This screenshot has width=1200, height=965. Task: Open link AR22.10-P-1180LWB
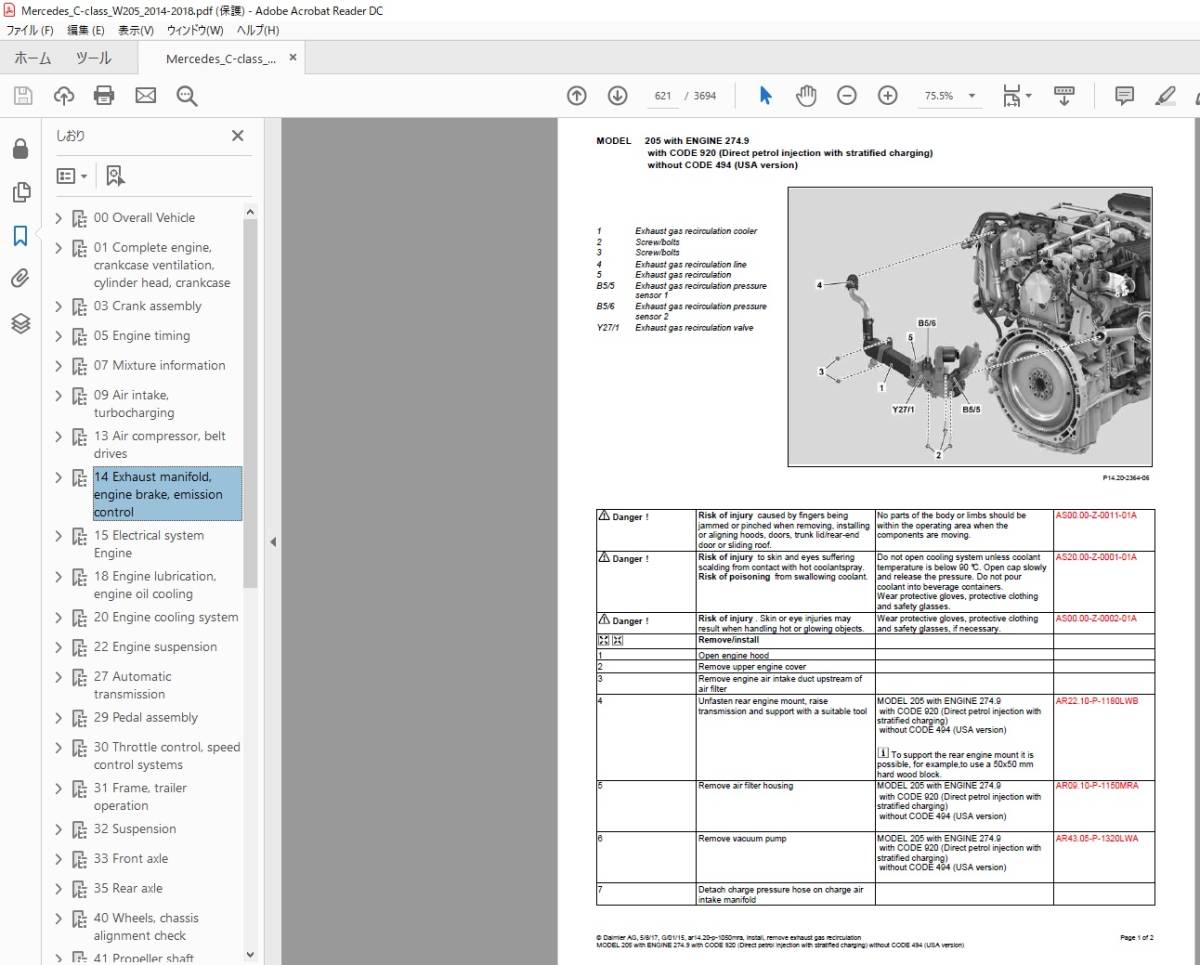(1097, 701)
